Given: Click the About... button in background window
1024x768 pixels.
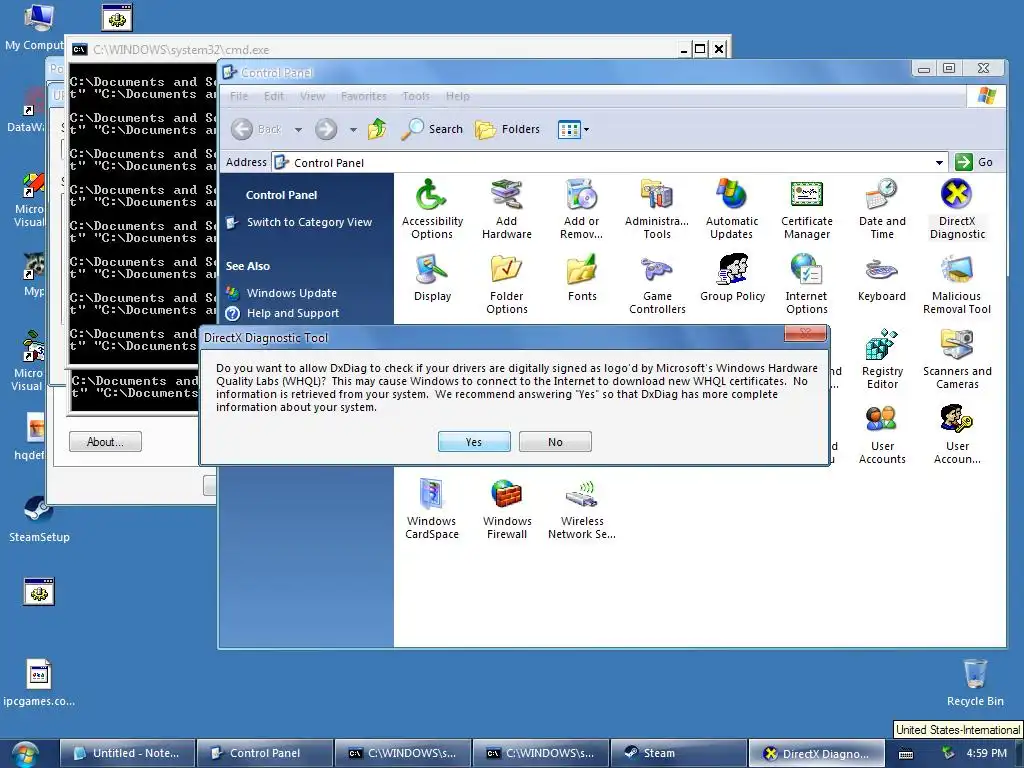Looking at the screenshot, I should pyautogui.click(x=105, y=441).
